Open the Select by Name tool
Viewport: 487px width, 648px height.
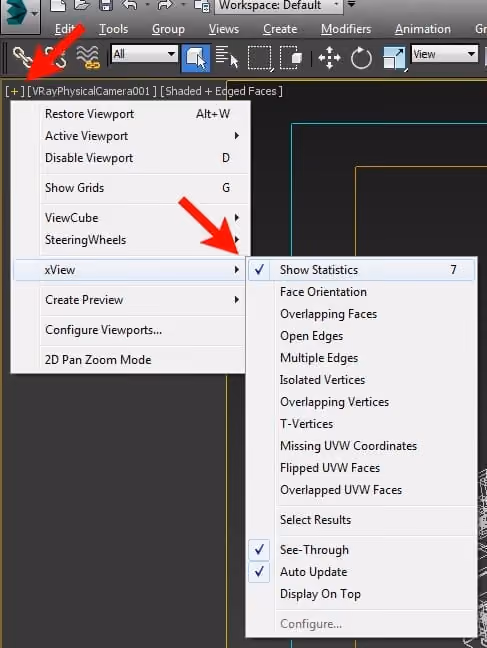[x=227, y=57]
